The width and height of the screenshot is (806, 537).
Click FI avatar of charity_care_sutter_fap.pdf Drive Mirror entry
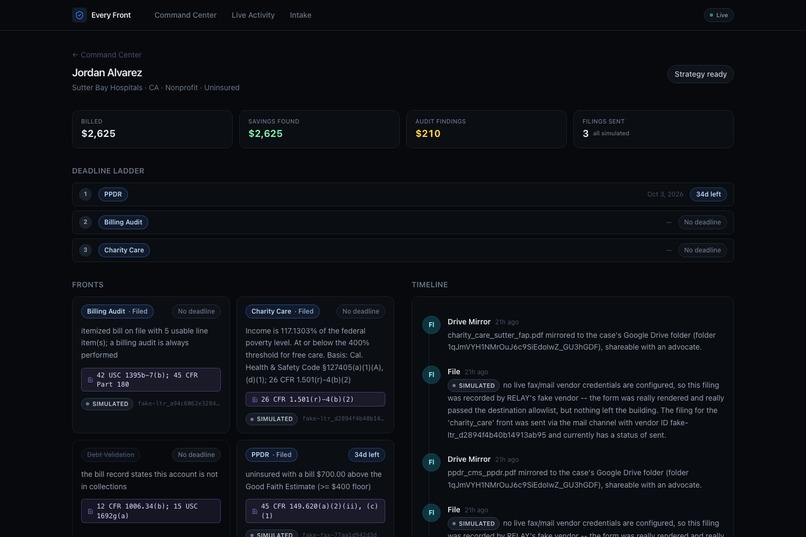(x=431, y=325)
